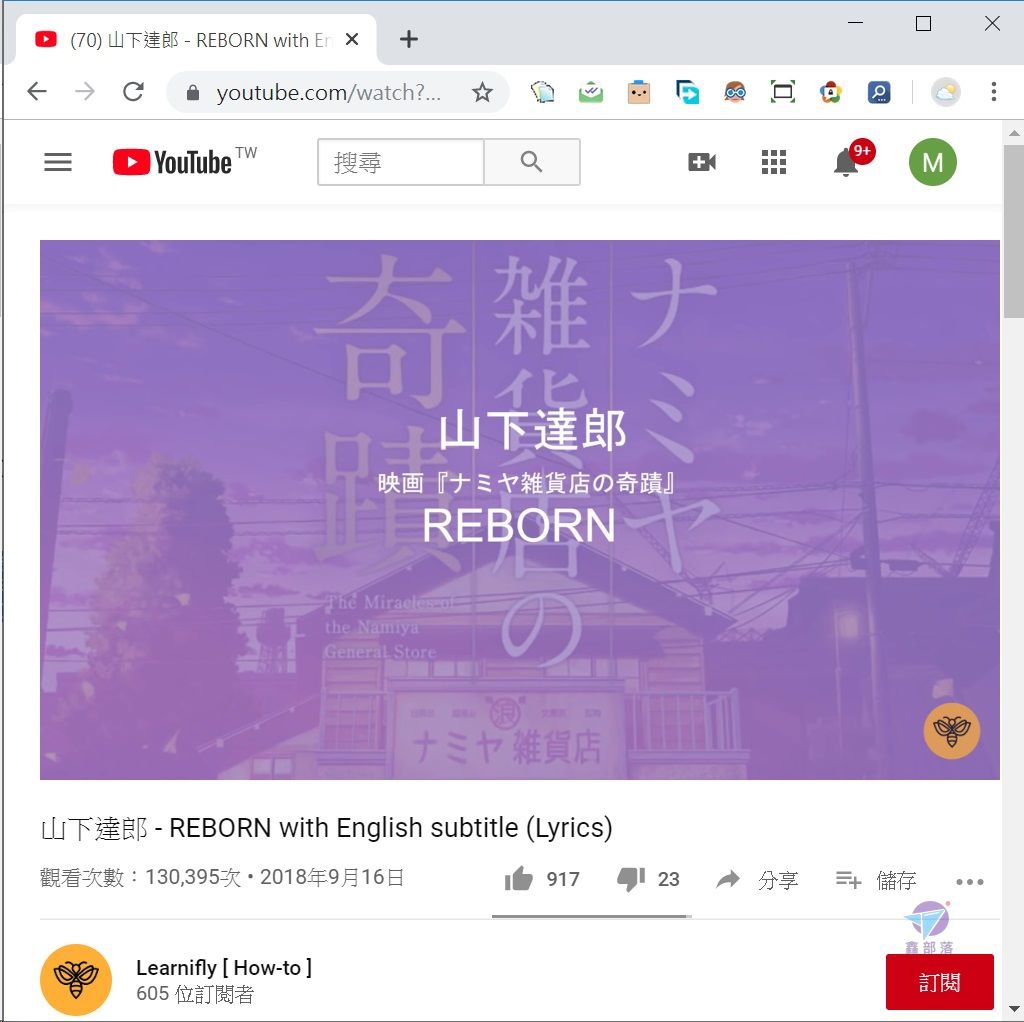Screen dimensions: 1024x1022
Task: Minimize the Chrome window
Action: 856,23
